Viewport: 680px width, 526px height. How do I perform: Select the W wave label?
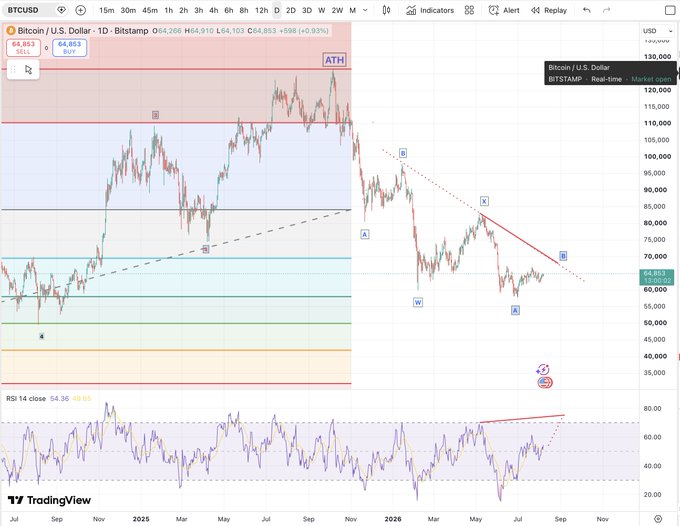pos(418,302)
